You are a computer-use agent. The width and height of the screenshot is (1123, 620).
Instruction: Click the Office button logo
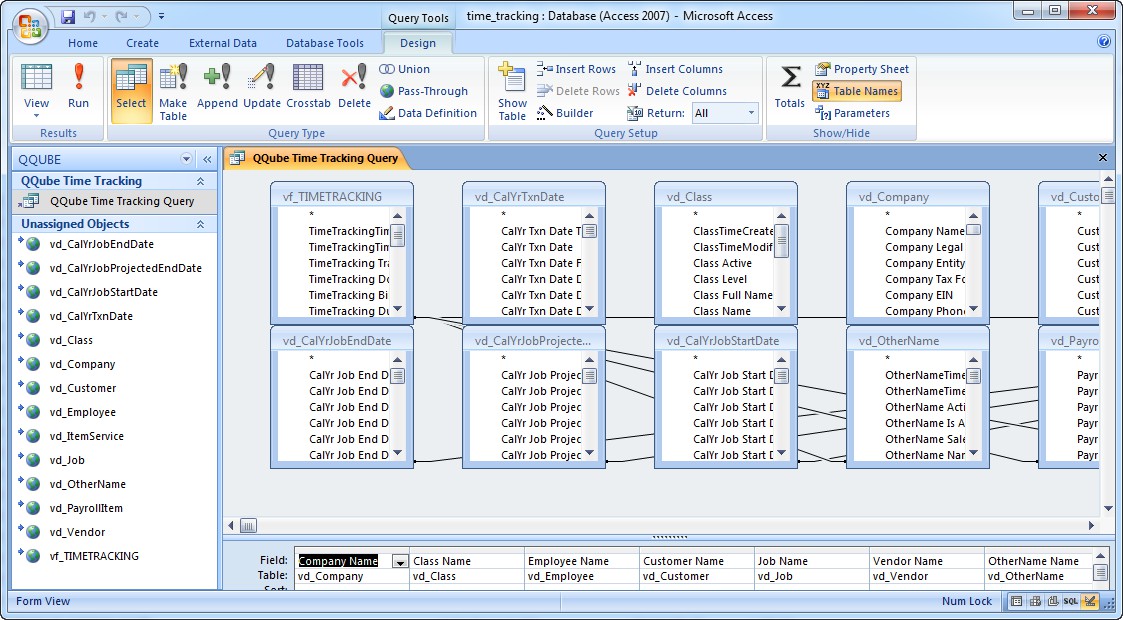coord(30,26)
